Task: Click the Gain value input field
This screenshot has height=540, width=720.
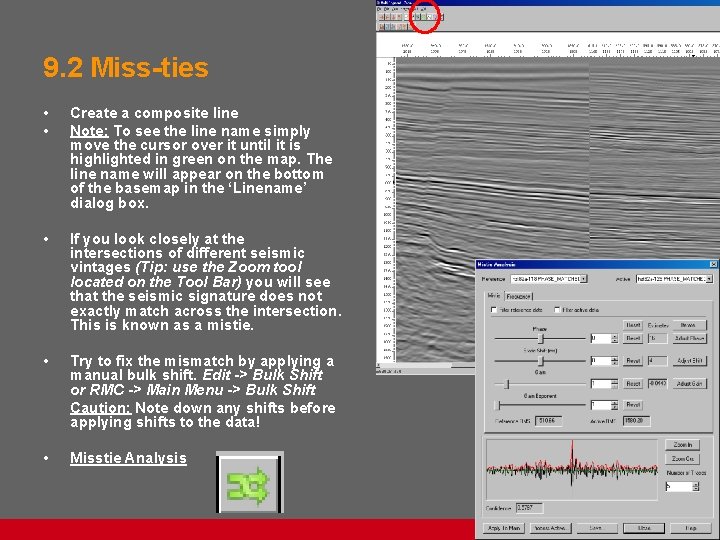Action: point(601,383)
